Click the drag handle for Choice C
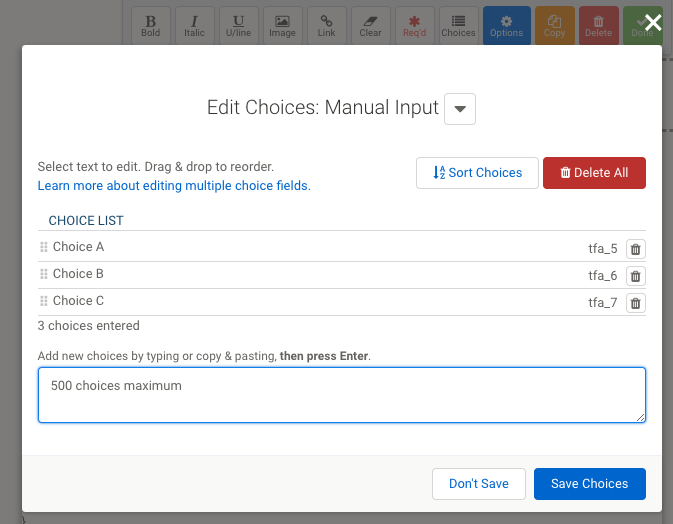 44,301
